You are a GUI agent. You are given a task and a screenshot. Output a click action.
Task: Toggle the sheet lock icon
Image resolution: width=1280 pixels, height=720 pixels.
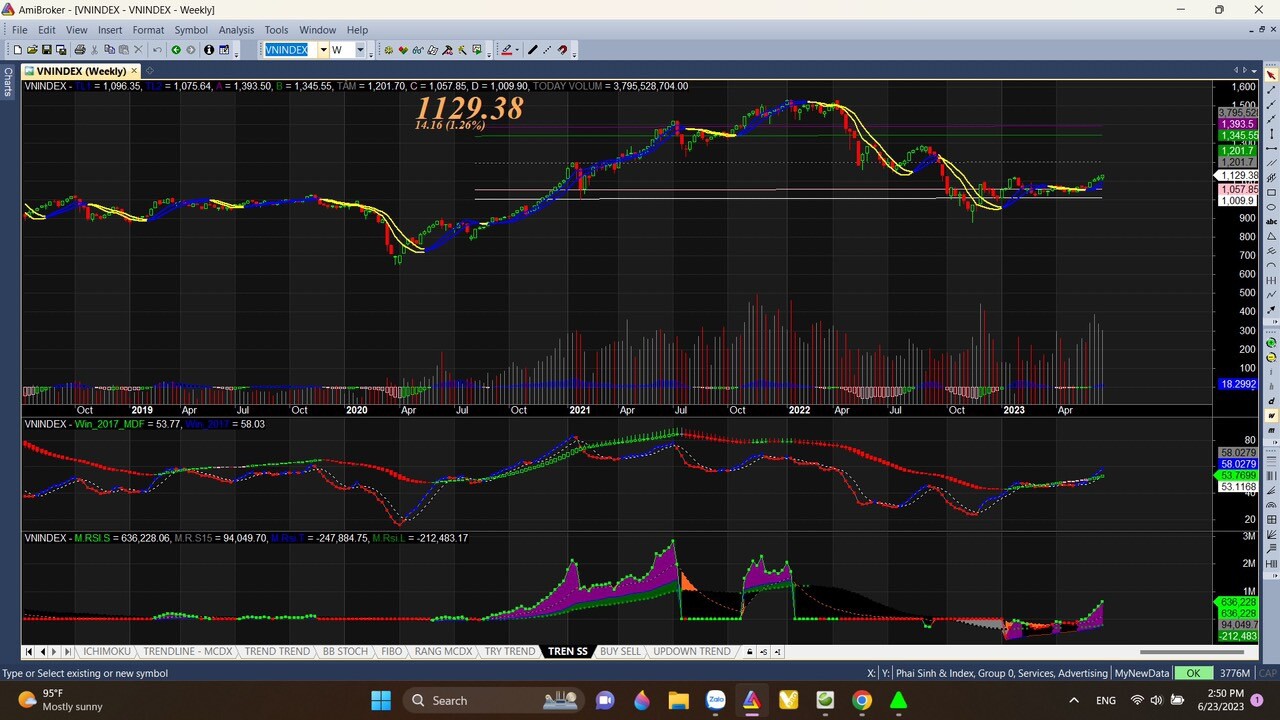(749, 651)
